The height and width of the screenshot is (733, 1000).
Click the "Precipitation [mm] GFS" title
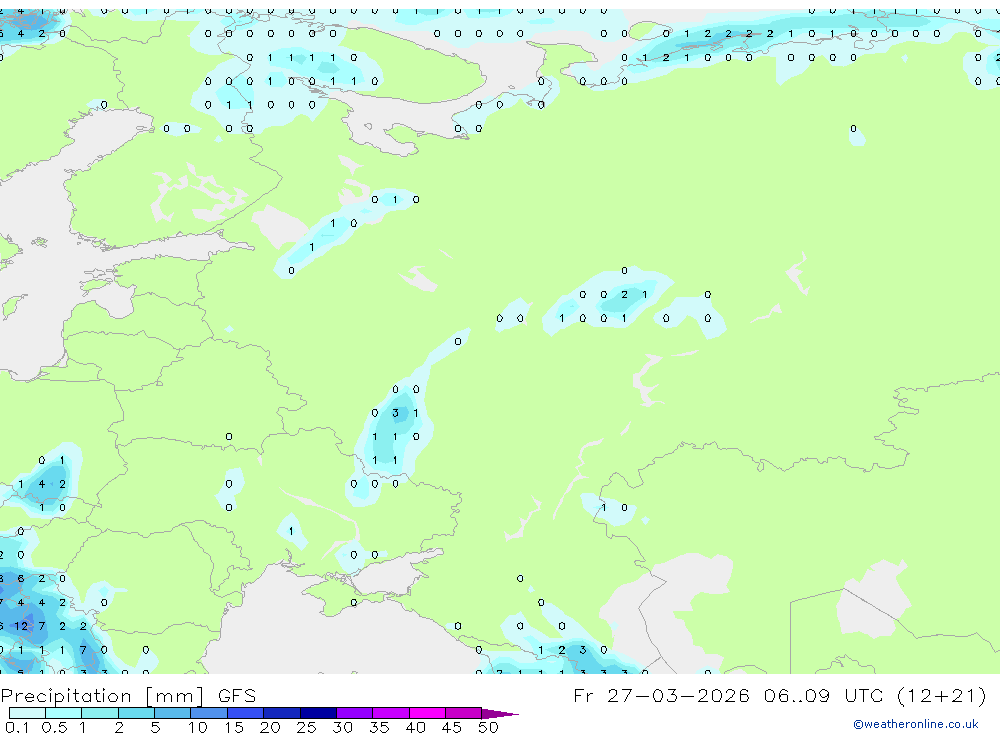click(x=128, y=696)
